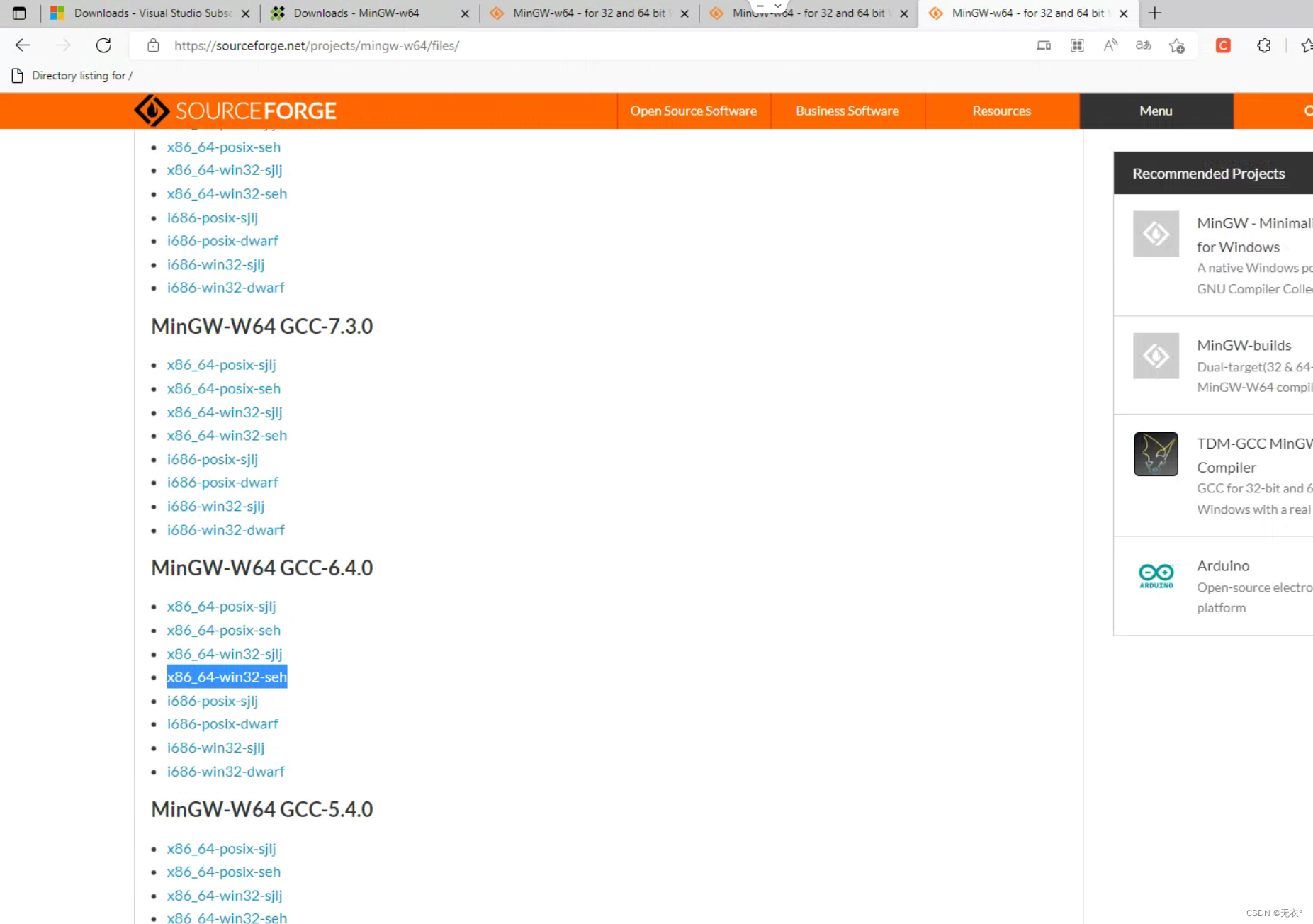Open i686-posix-dwarf under GCC-6.4.0

pos(222,723)
